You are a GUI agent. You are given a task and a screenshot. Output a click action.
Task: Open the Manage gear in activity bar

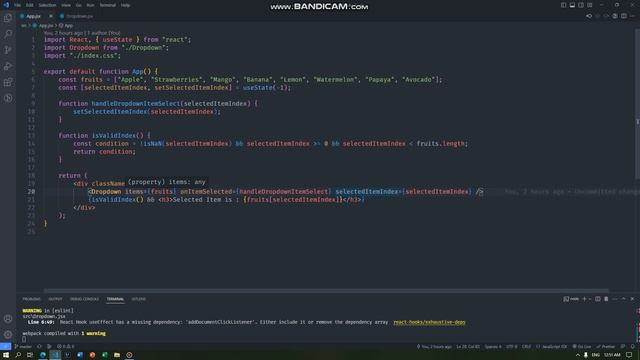(8, 335)
